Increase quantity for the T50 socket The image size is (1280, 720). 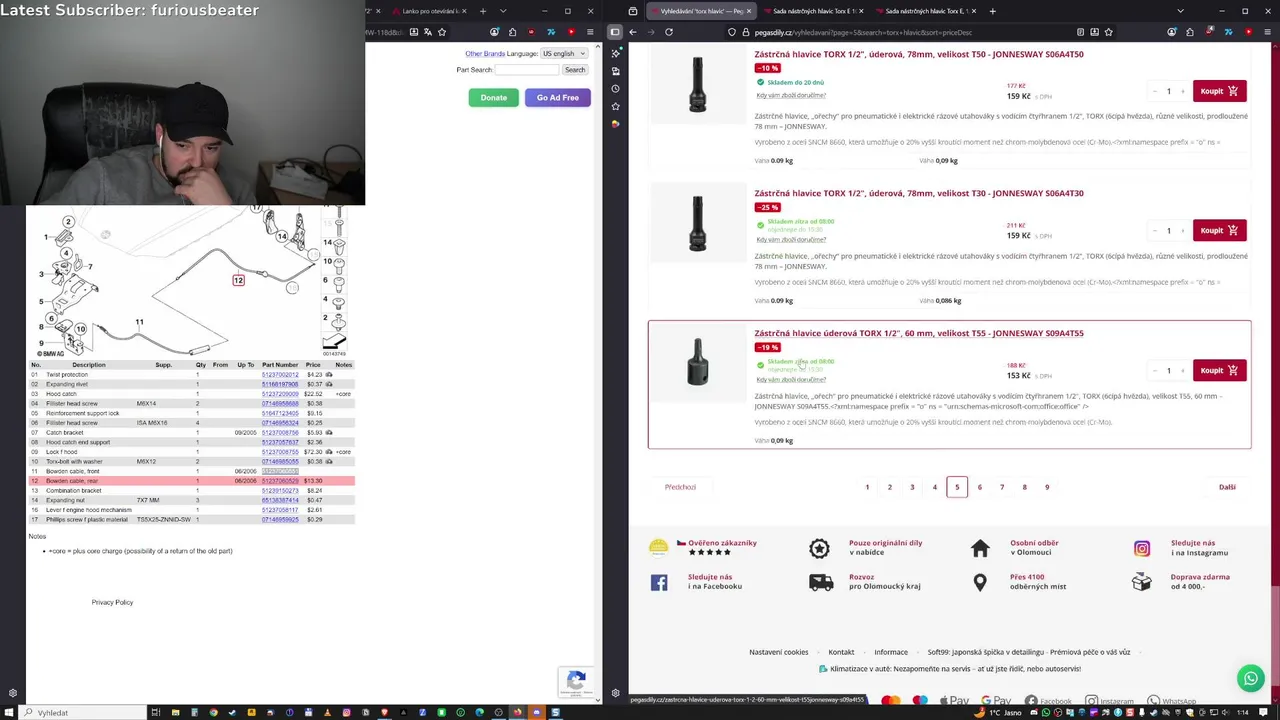(1182, 91)
